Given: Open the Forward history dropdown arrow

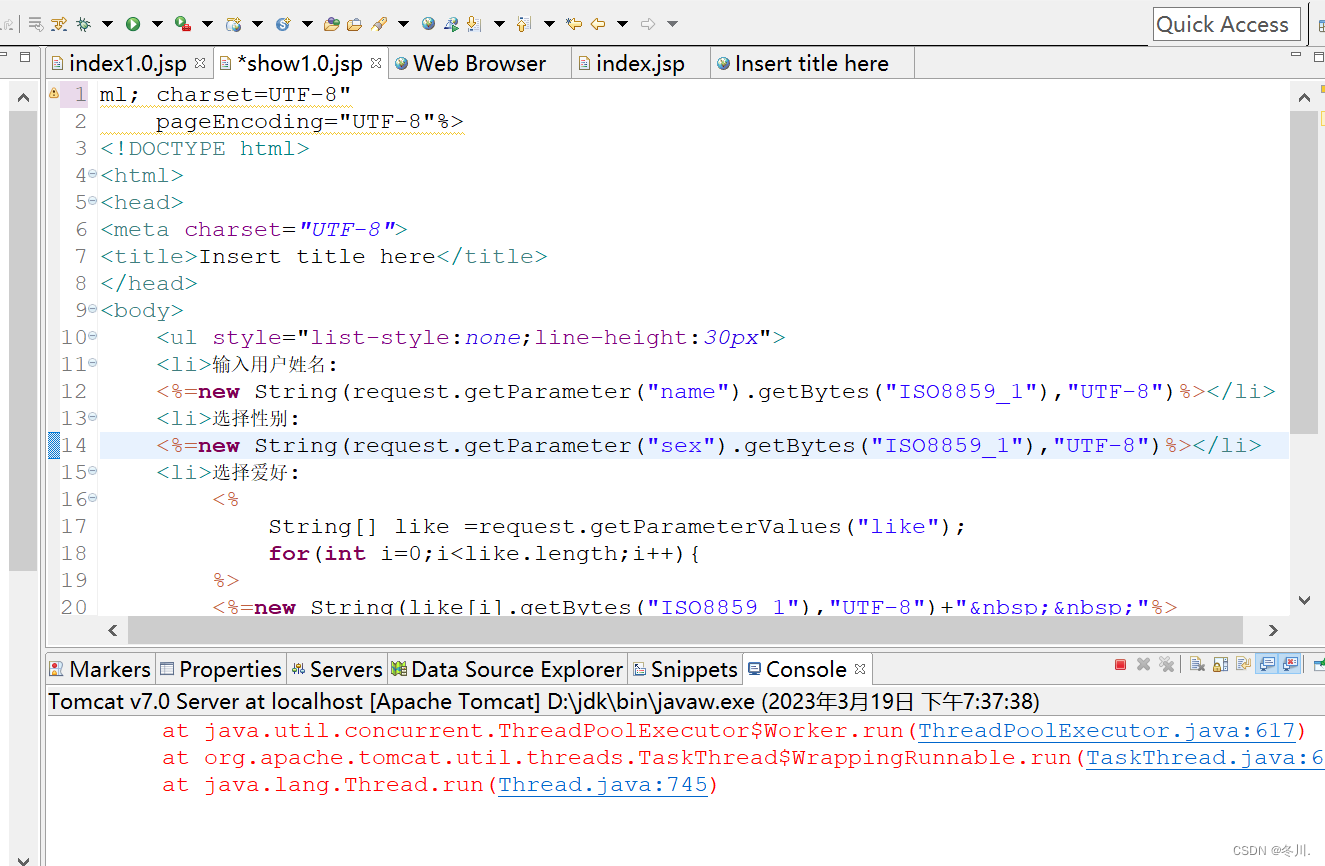Looking at the screenshot, I should pyautogui.click(x=672, y=23).
